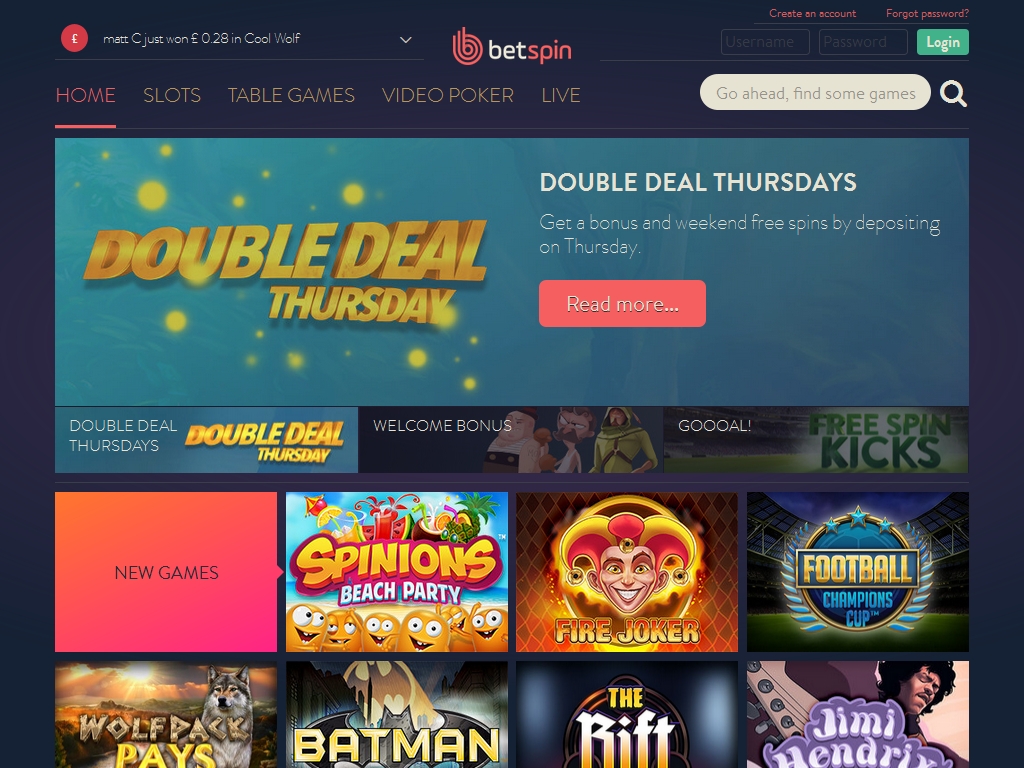Open Spinions Beach Party game tile
Image resolution: width=1024 pixels, height=768 pixels.
point(396,572)
